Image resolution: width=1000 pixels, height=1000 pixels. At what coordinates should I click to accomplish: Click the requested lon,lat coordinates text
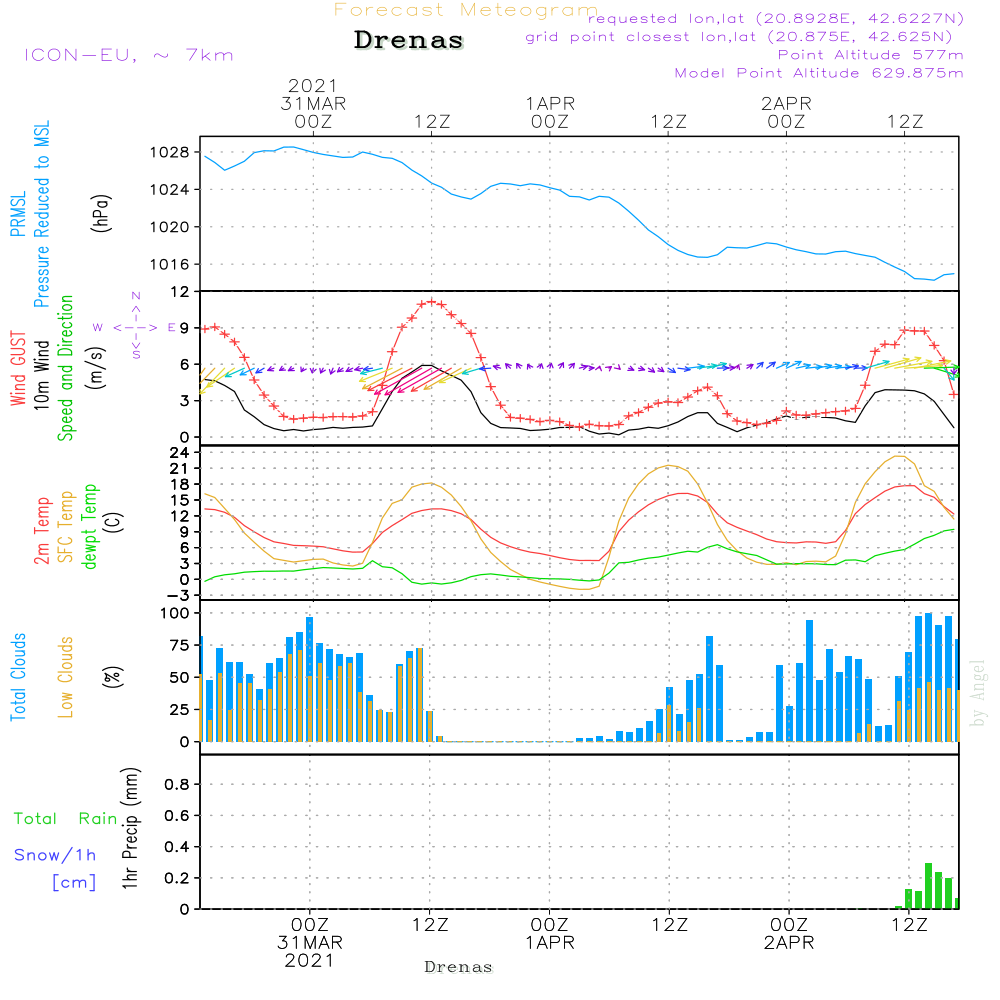(775, 19)
